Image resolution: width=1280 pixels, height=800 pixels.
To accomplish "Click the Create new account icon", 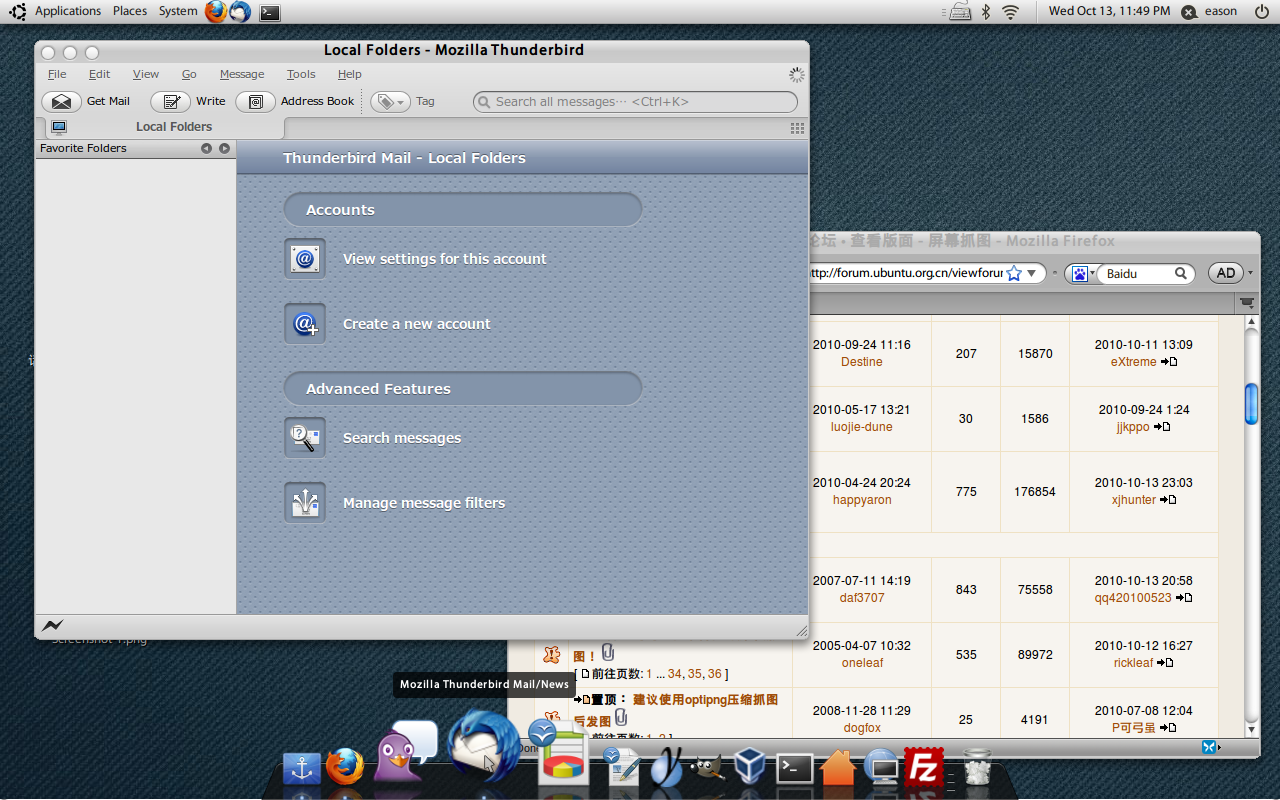I will [x=305, y=324].
